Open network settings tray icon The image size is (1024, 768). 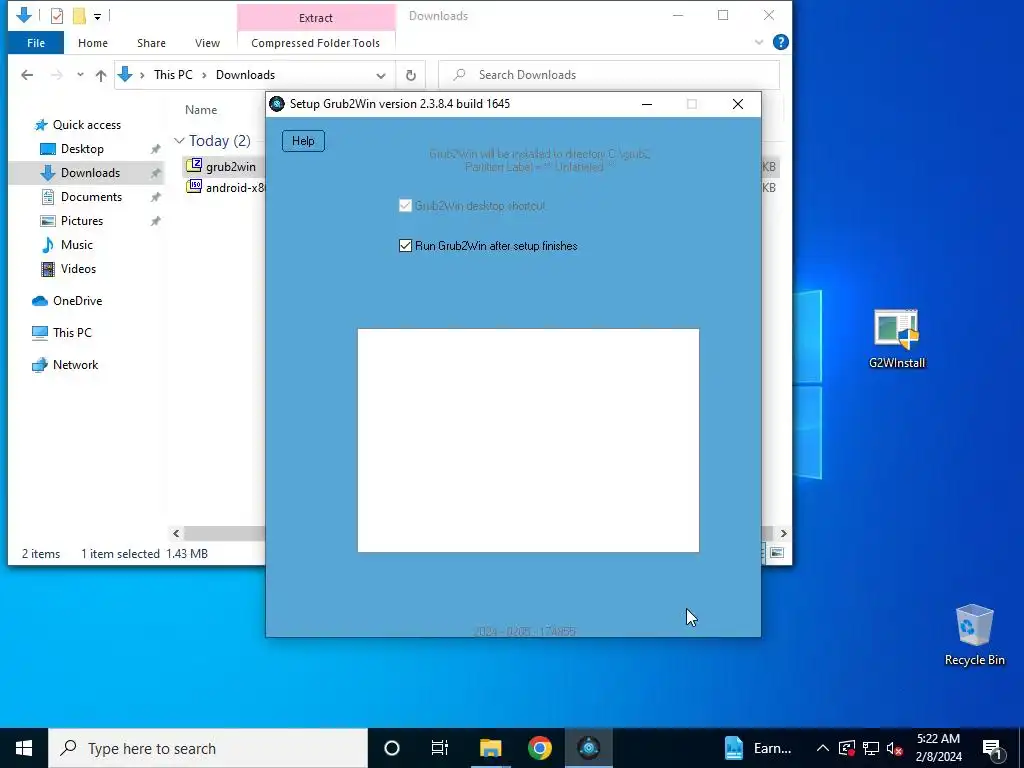click(x=871, y=748)
